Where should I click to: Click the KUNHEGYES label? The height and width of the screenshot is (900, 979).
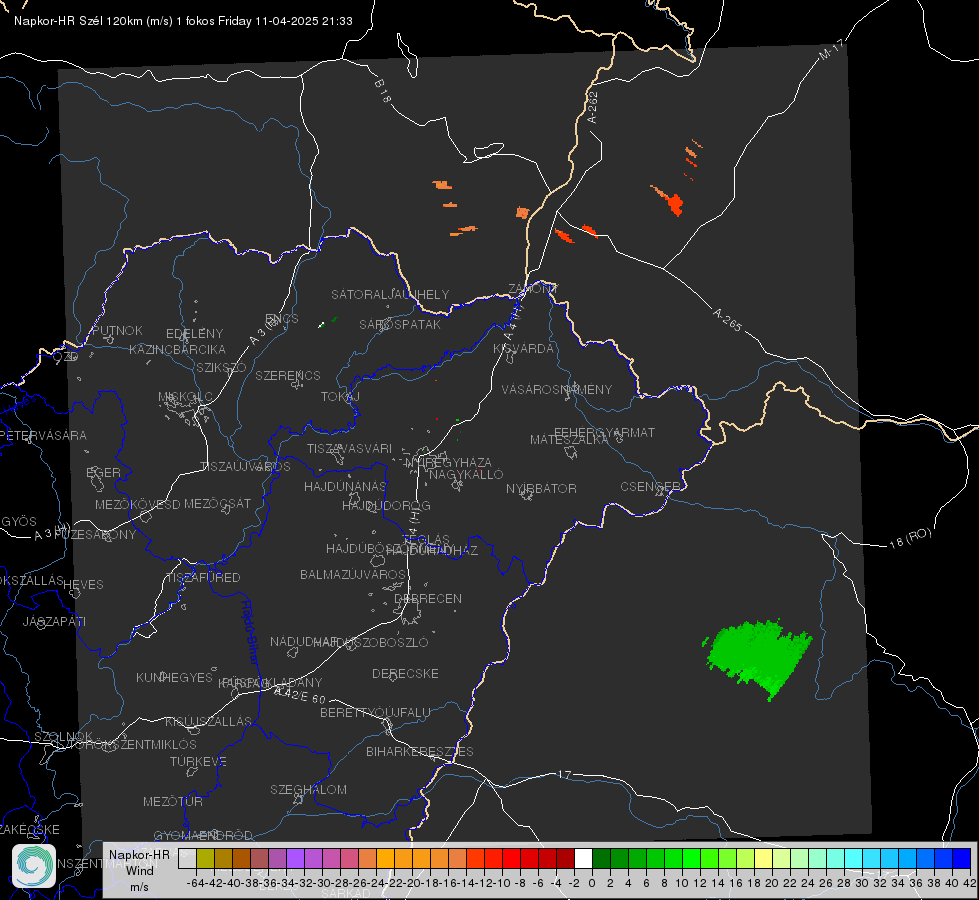tap(175, 677)
